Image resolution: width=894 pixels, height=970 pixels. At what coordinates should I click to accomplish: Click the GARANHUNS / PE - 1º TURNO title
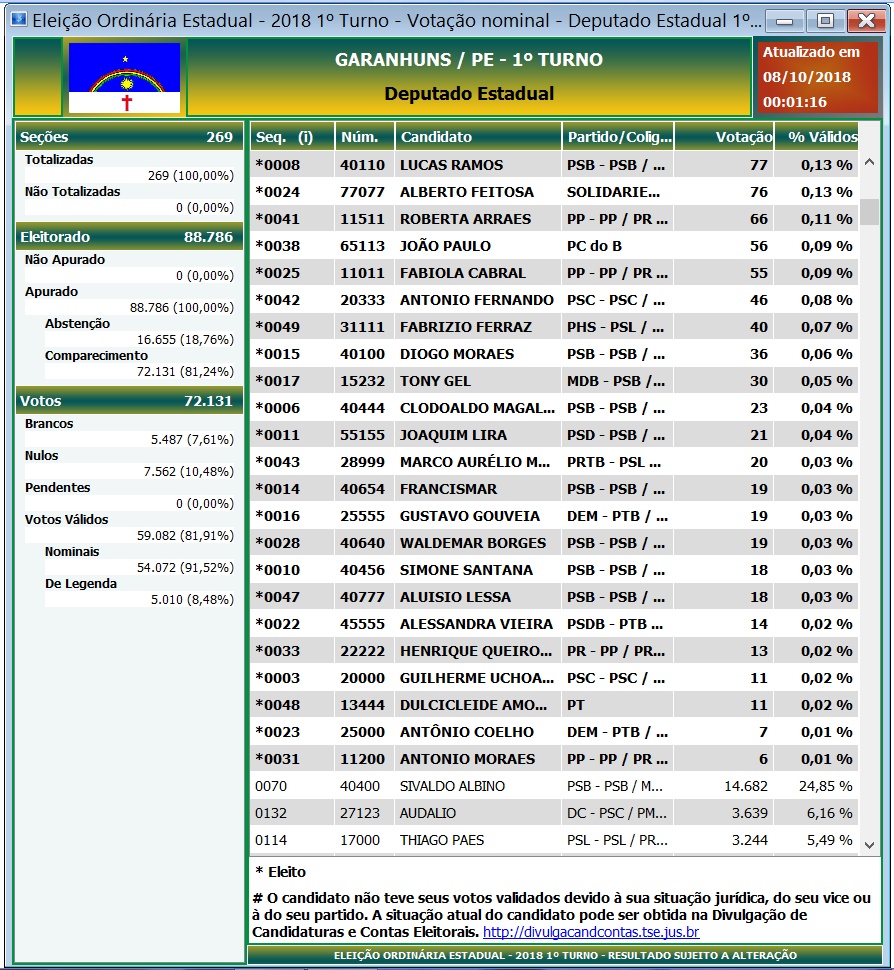click(x=469, y=60)
